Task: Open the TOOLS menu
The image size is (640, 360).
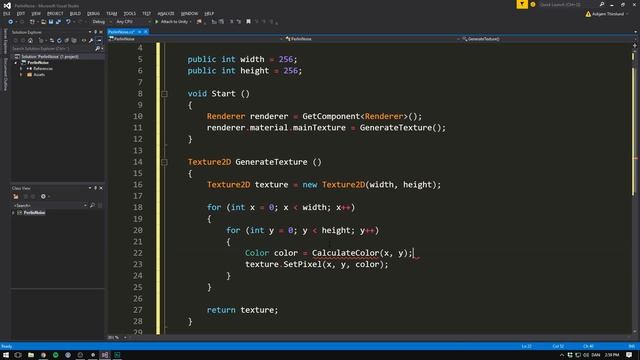Action: coord(129,13)
